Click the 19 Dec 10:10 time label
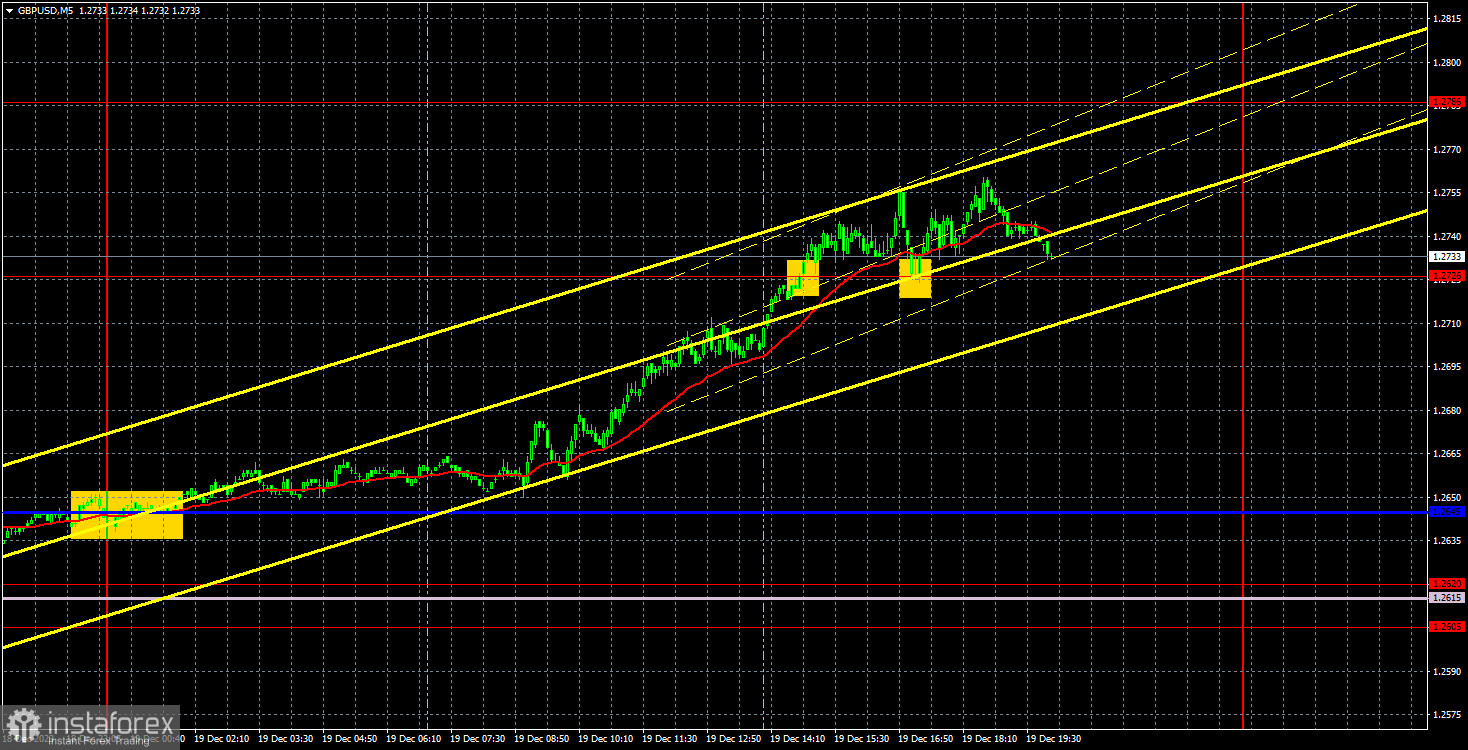The image size is (1468, 750). 606,739
